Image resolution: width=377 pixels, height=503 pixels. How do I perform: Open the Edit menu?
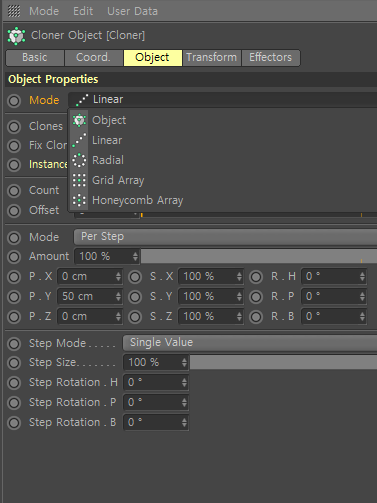click(x=83, y=11)
